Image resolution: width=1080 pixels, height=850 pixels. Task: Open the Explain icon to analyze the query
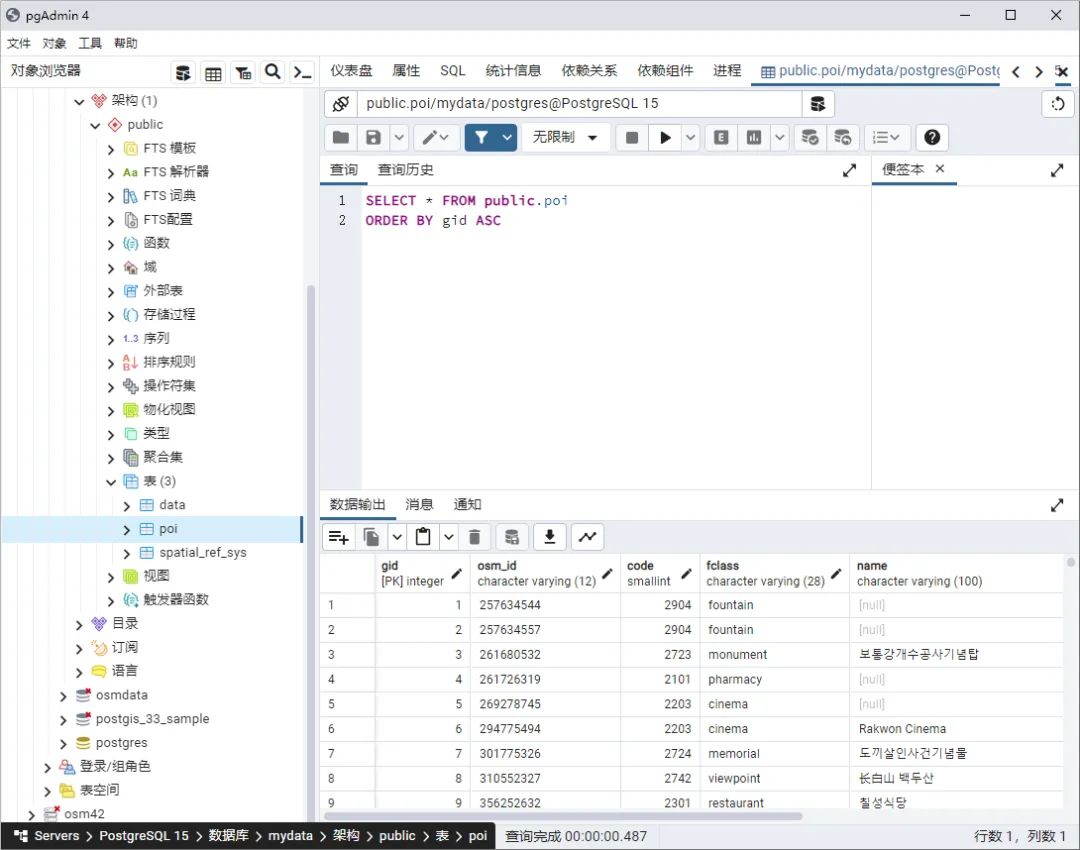[720, 137]
